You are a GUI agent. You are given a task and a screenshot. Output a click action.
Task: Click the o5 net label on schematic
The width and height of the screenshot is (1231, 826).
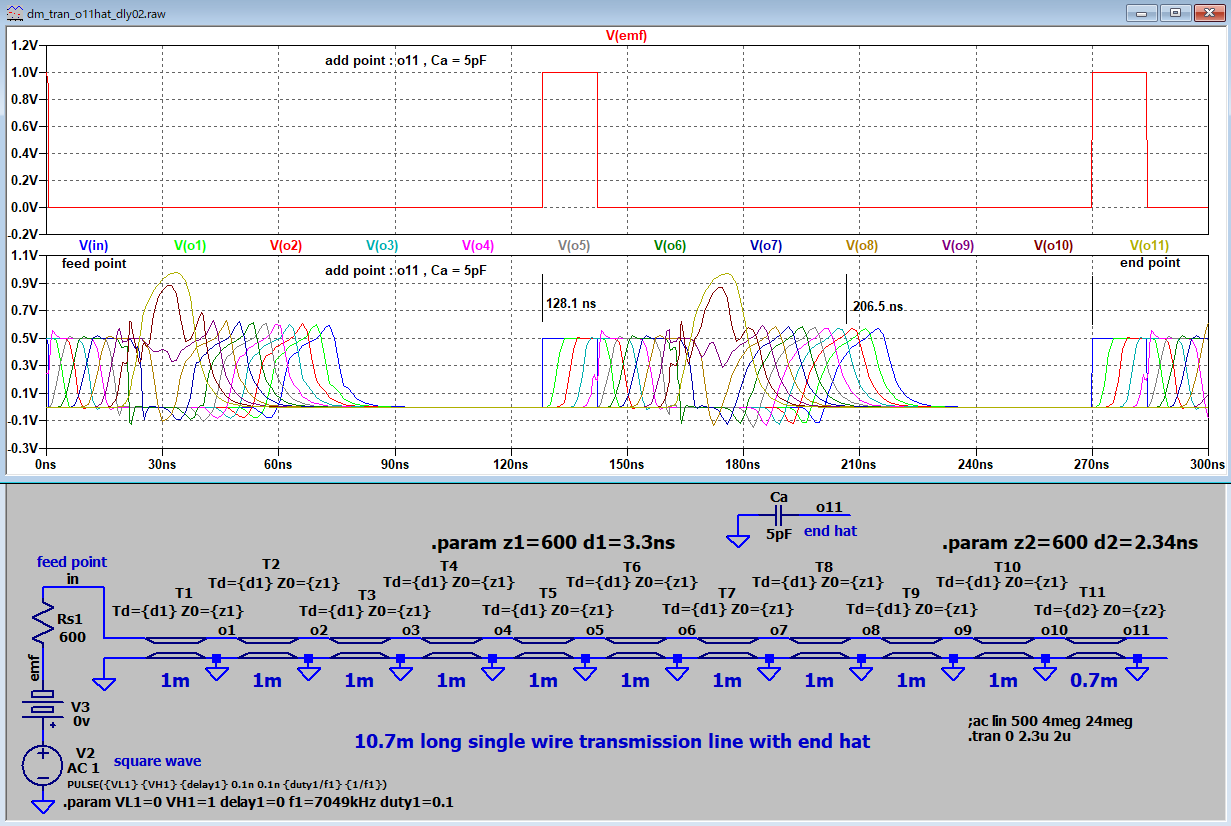(595, 630)
